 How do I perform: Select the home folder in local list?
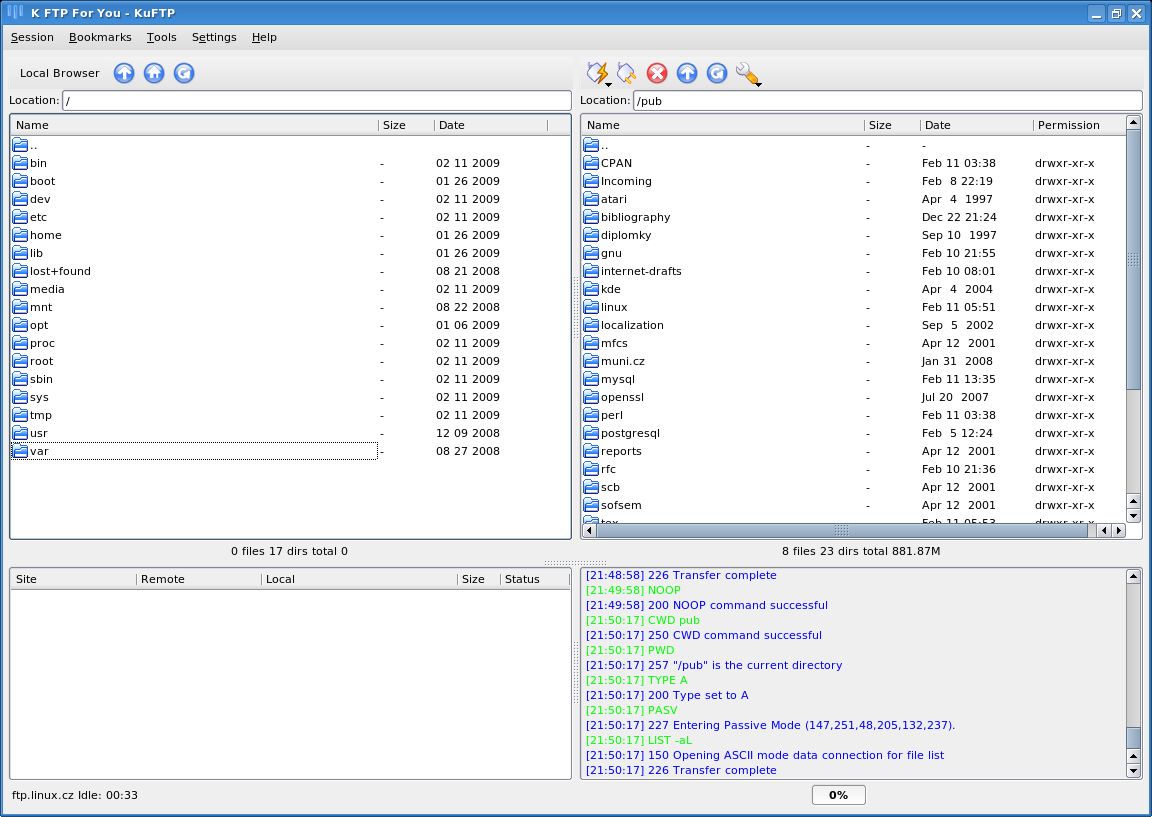pyautogui.click(x=45, y=235)
